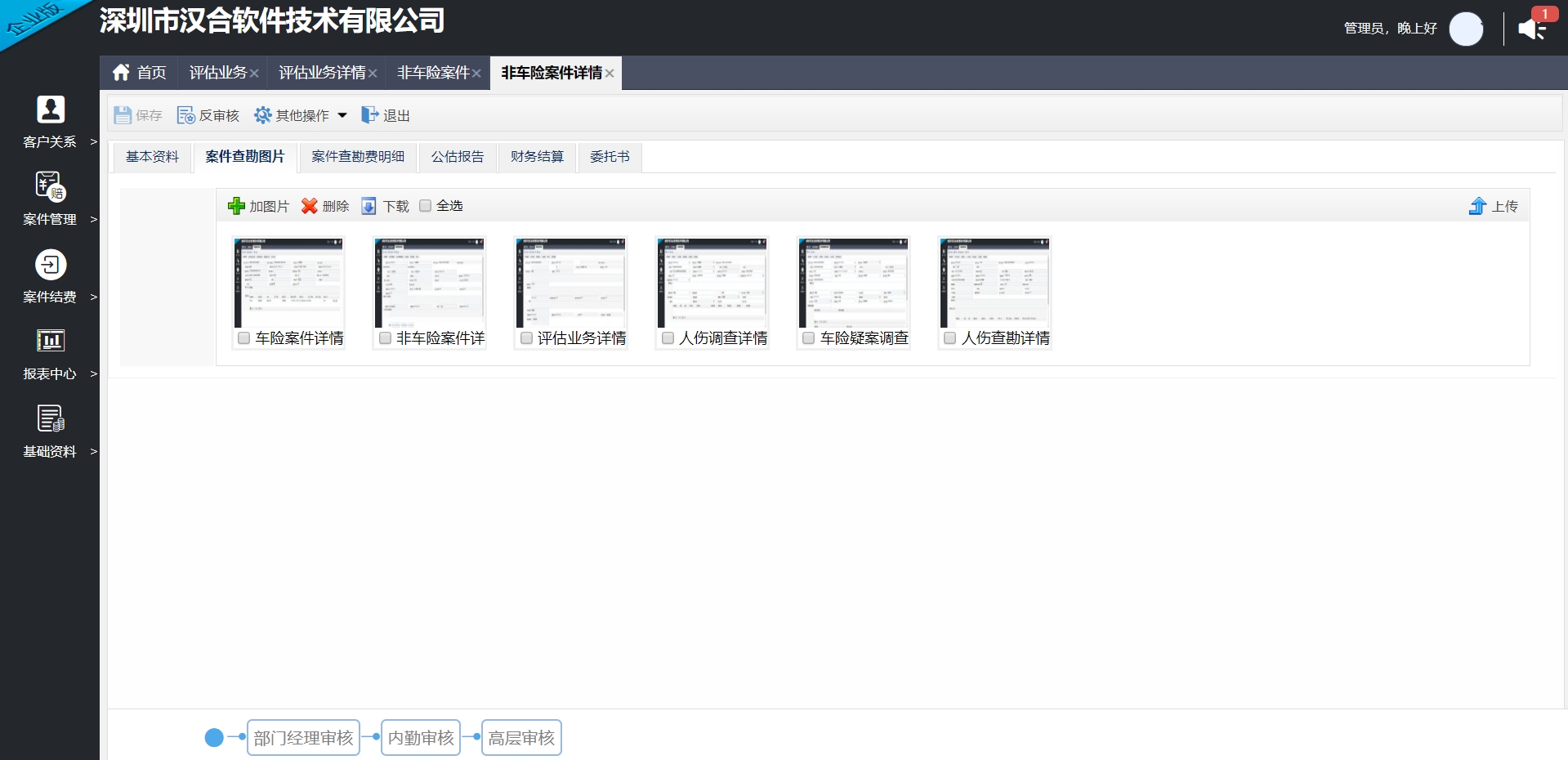Viewport: 1568px width, 760px height.
Task: Open the 人伤查勘详情 thumbnail image
Action: (995, 283)
